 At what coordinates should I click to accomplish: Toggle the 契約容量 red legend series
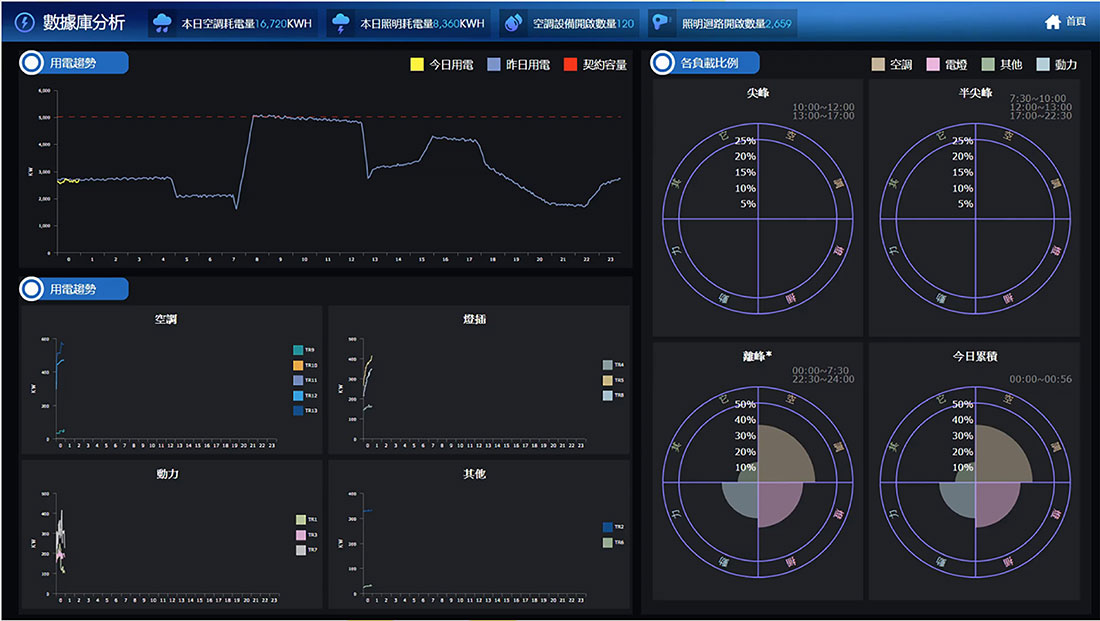tap(571, 65)
